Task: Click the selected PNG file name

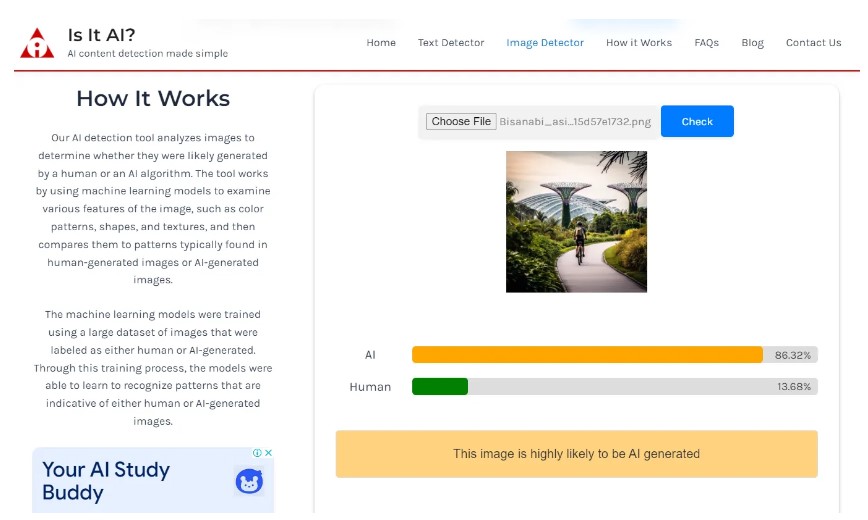Action: pyautogui.click(x=575, y=121)
